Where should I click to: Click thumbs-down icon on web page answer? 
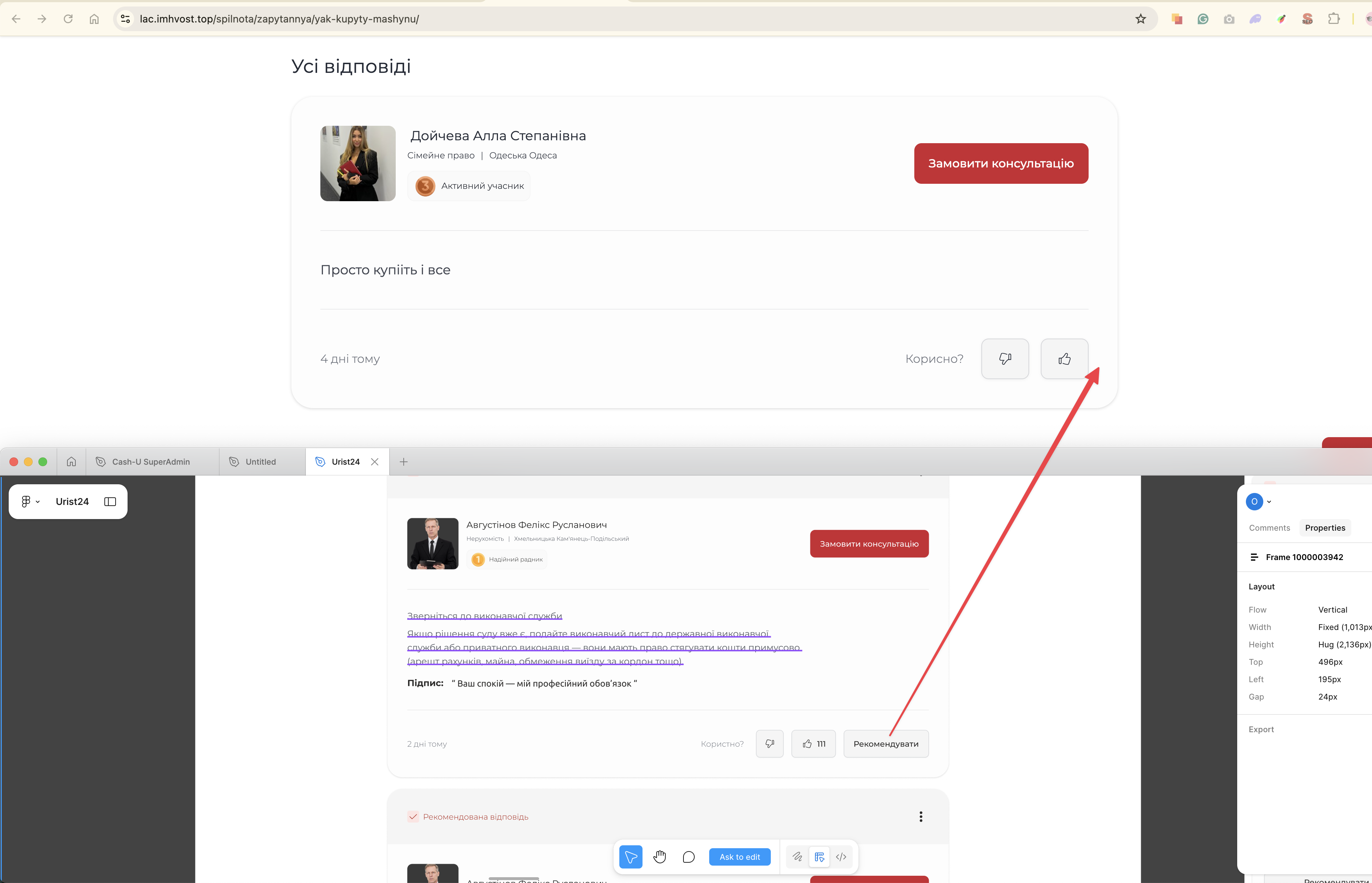coord(1005,359)
